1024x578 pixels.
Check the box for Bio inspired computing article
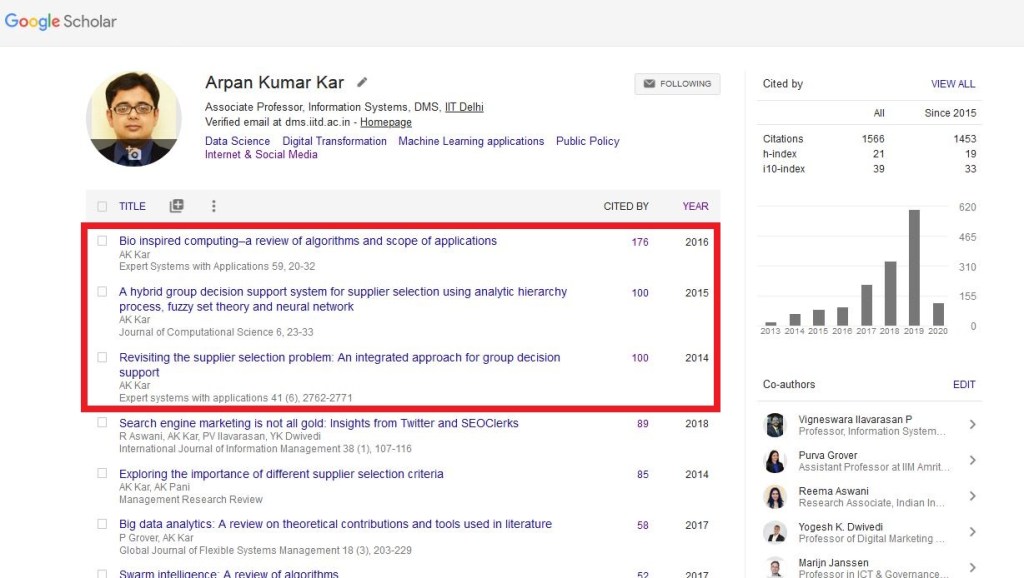(x=102, y=241)
